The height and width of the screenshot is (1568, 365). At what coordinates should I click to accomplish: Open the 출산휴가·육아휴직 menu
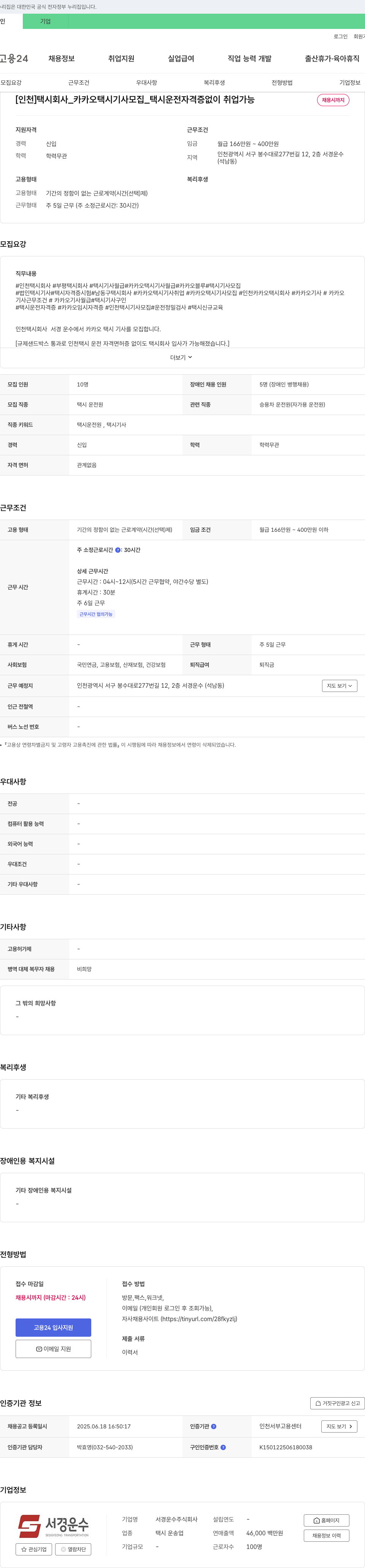coord(332,59)
